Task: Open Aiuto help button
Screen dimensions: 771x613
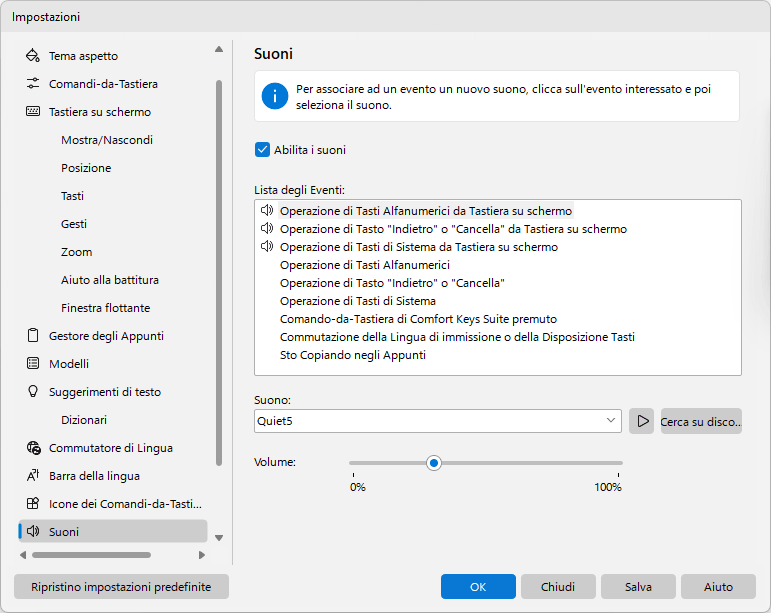Action: click(x=718, y=586)
